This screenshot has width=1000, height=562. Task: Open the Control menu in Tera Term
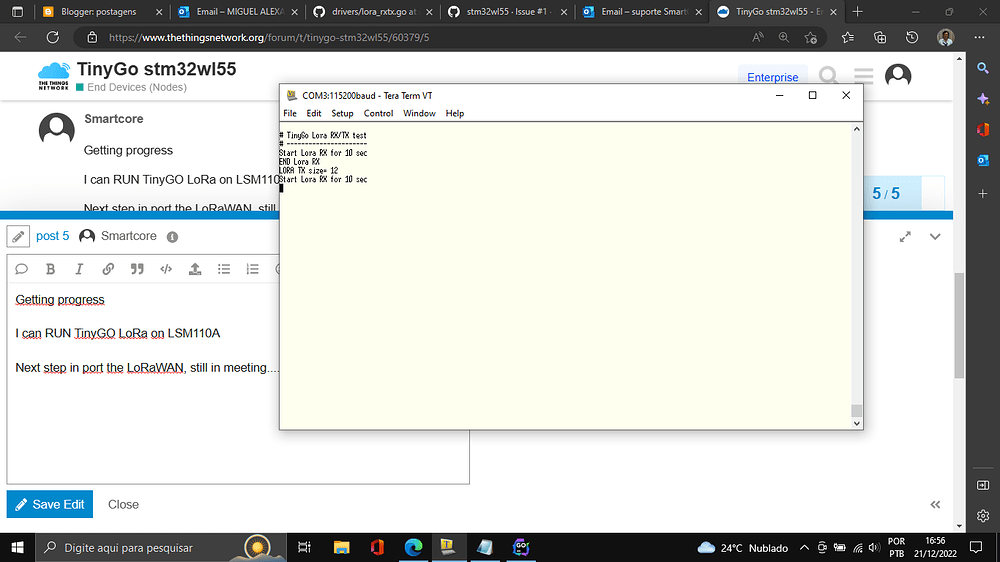point(378,114)
